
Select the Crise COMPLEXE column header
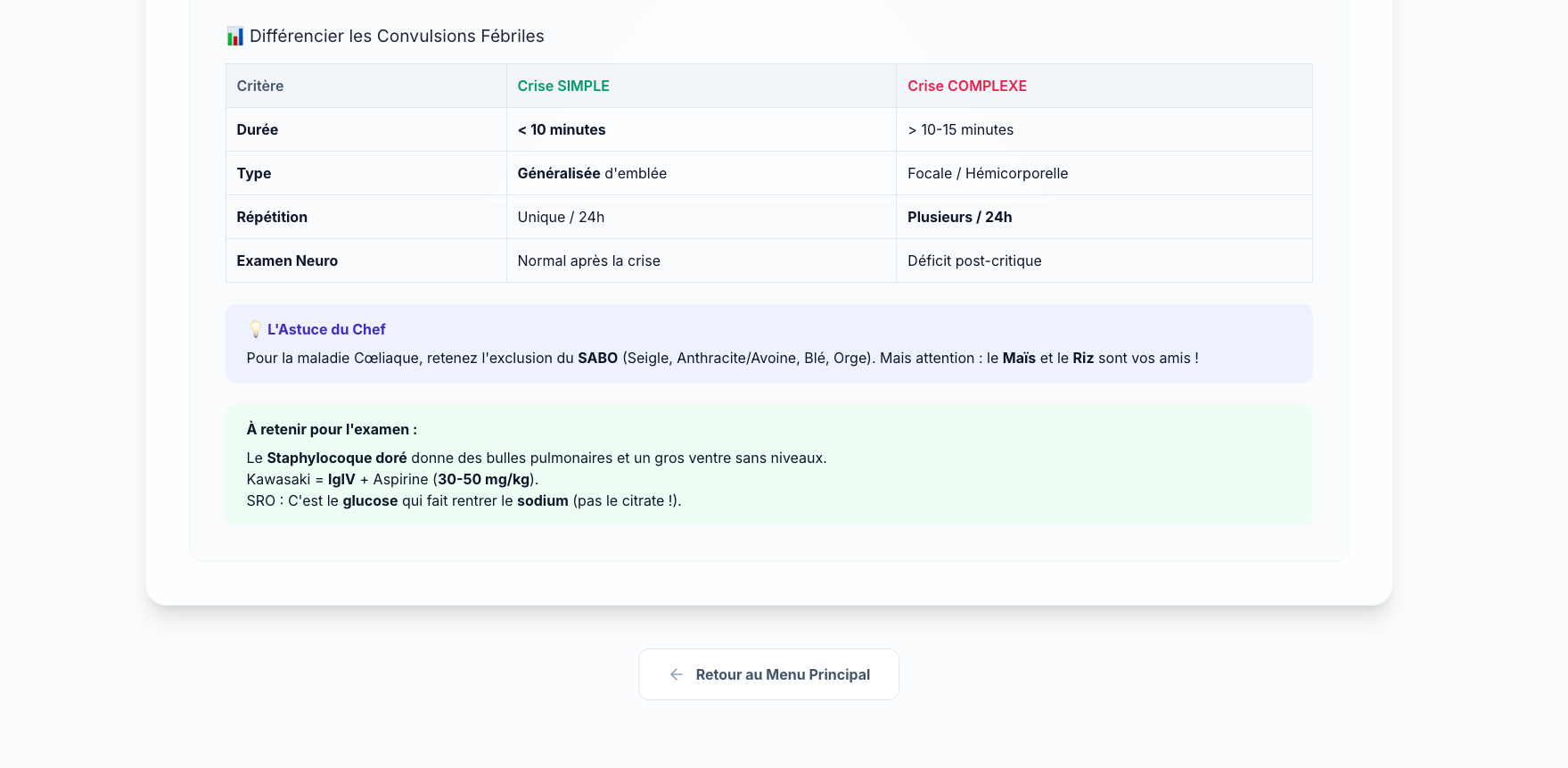pyautogui.click(x=967, y=86)
